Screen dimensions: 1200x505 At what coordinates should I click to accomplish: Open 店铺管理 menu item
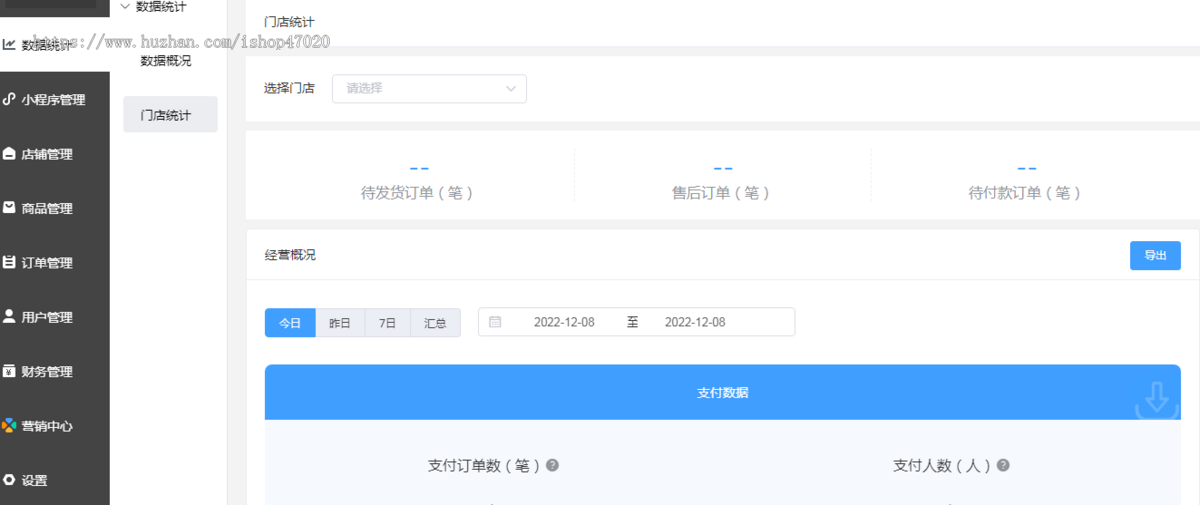[55, 154]
